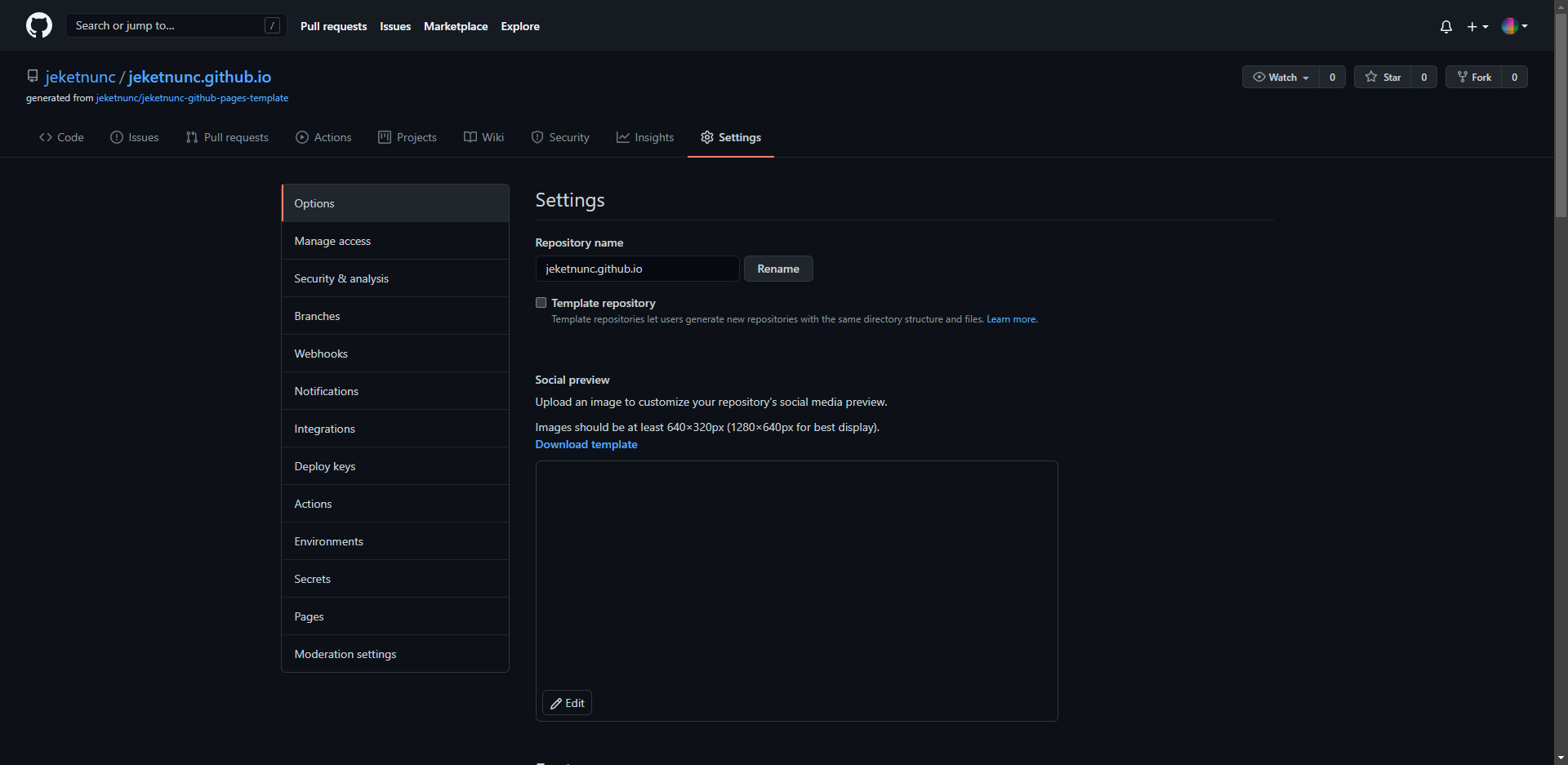
Task: Click the Fork count badge
Action: pyautogui.click(x=1514, y=77)
